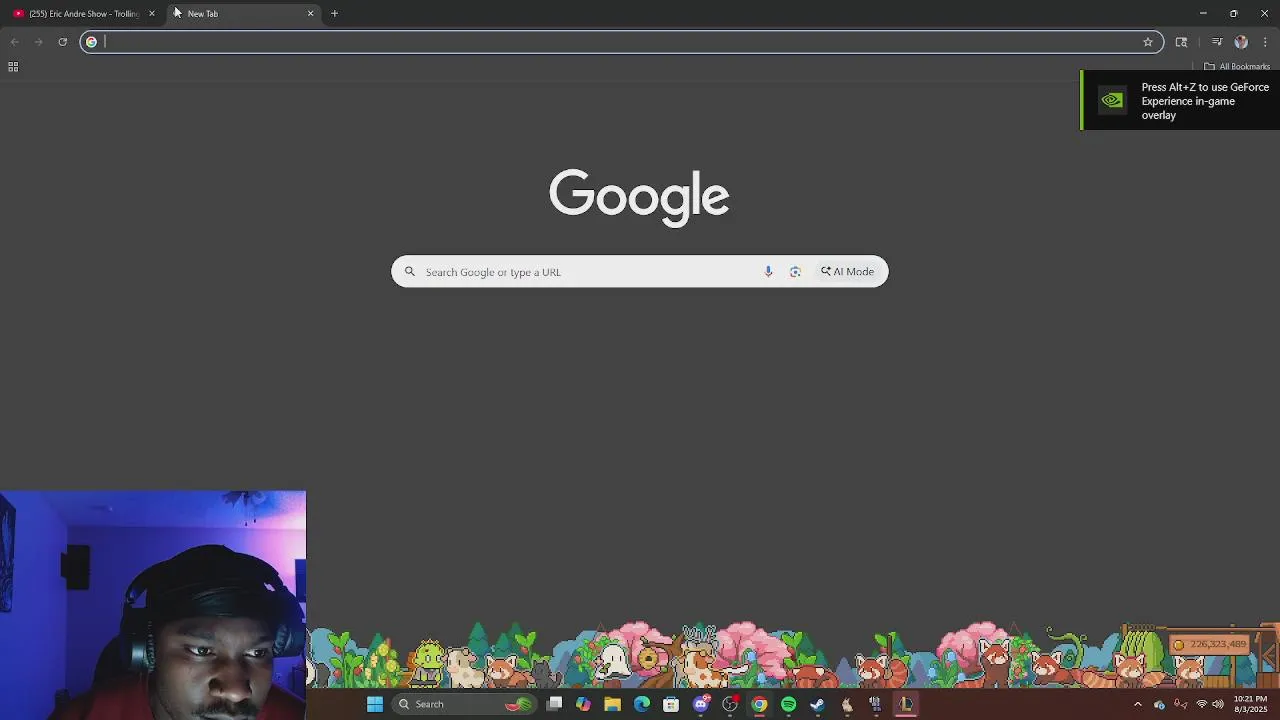
Task: Open Discord from the taskbar
Action: pos(701,704)
